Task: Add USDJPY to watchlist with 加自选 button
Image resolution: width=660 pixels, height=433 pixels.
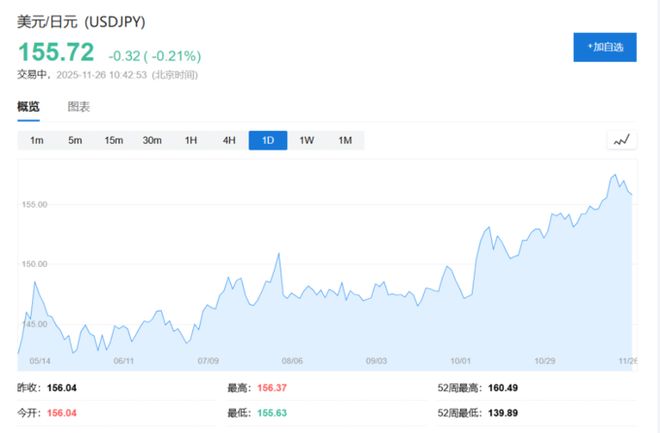Action: coord(604,47)
